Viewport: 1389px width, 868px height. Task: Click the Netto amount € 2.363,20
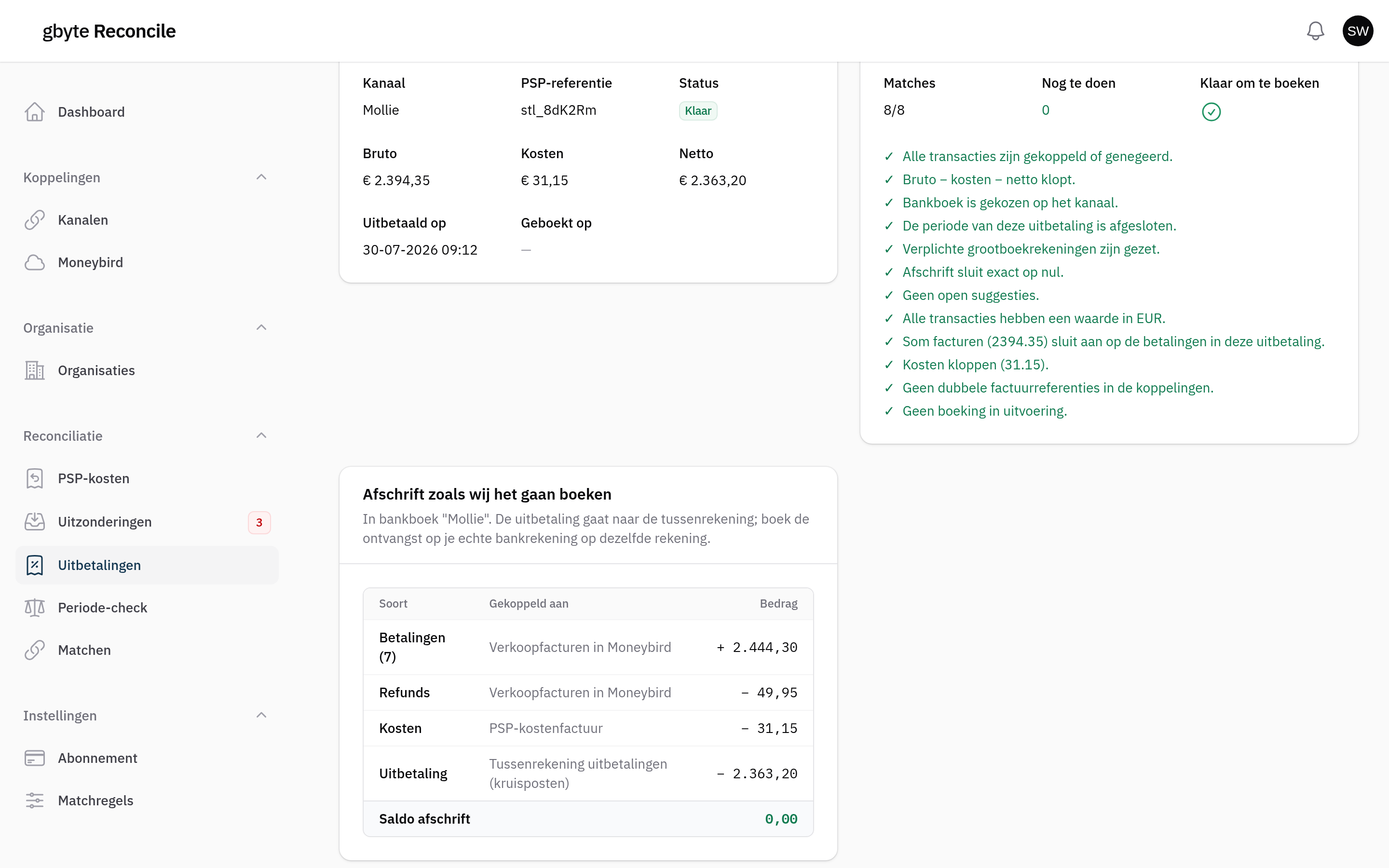(x=712, y=180)
